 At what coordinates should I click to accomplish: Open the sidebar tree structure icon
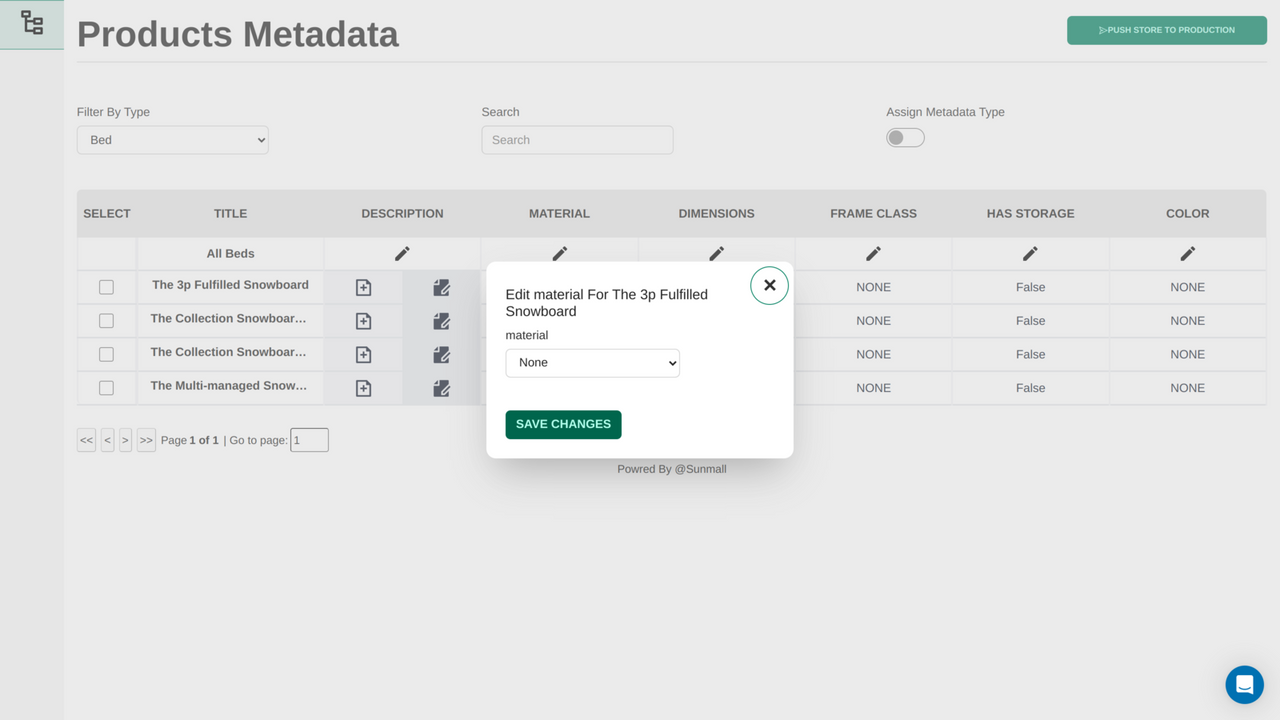click(x=31, y=22)
